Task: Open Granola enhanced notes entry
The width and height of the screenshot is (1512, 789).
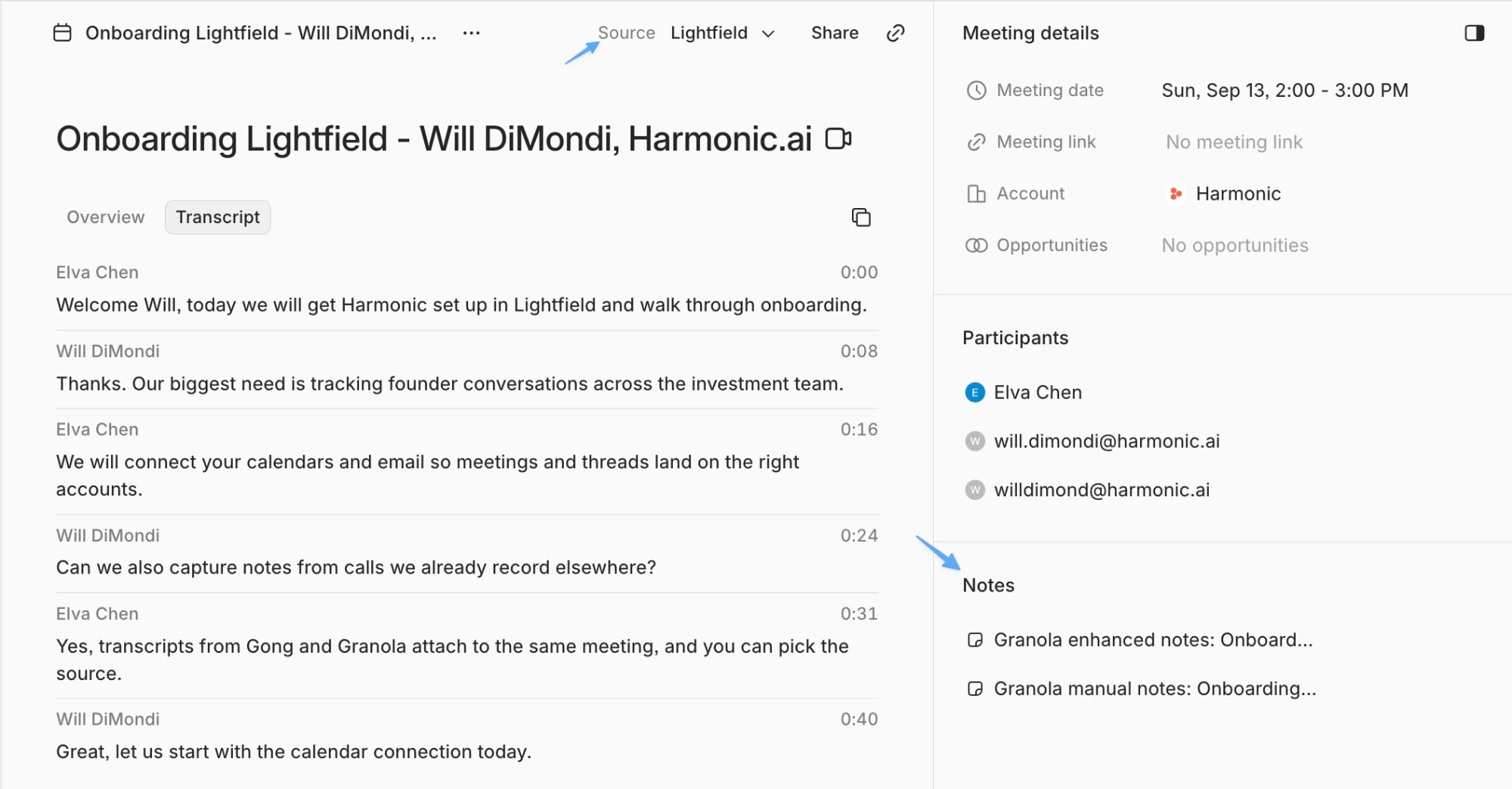Action: 1153,640
